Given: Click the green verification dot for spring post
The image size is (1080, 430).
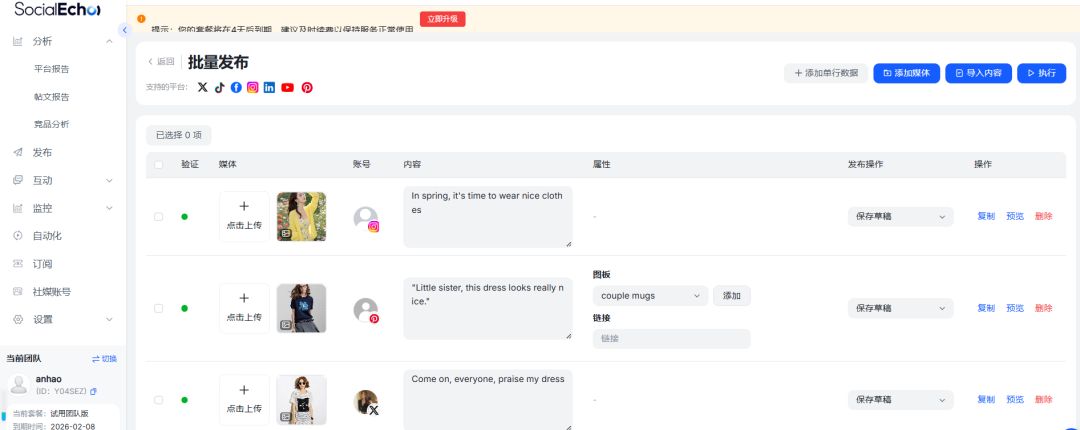Looking at the screenshot, I should tap(184, 216).
